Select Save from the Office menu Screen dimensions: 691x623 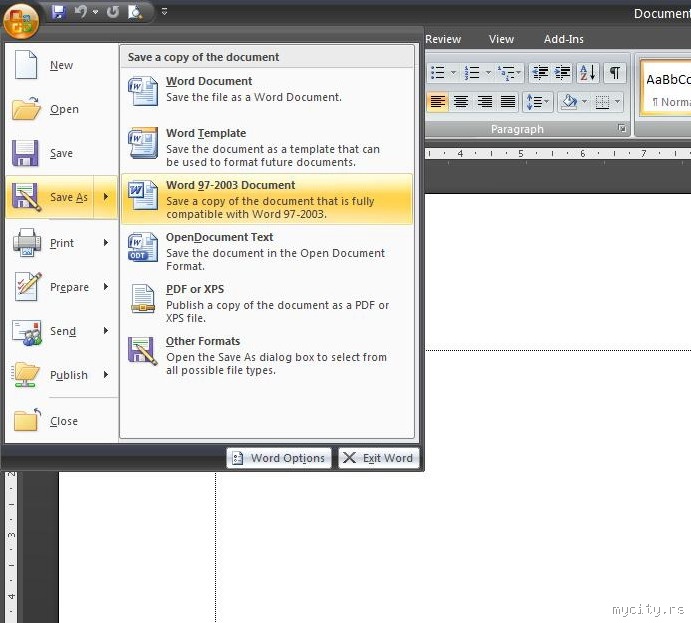[61, 153]
